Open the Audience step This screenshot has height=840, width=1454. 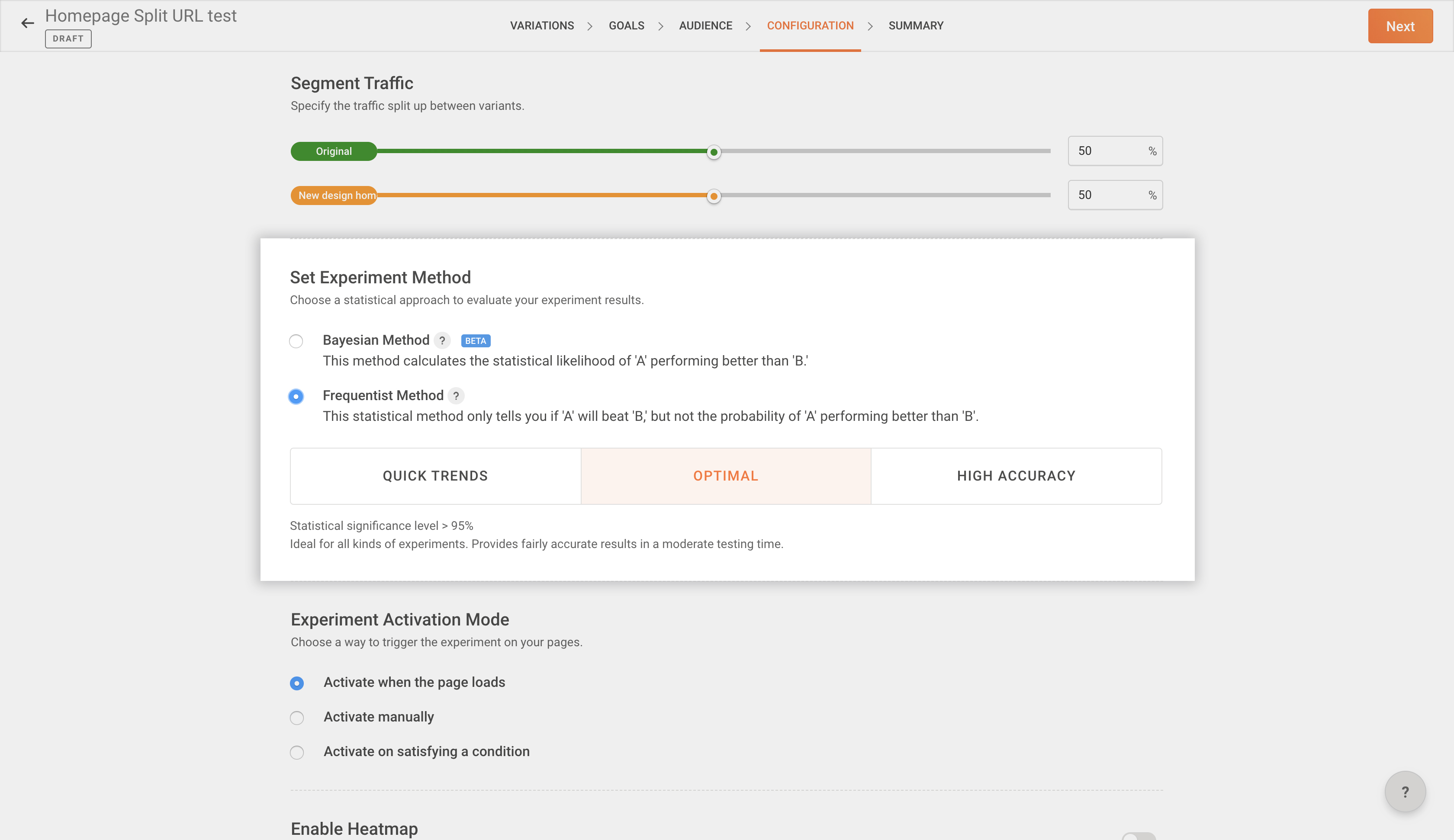(x=705, y=26)
